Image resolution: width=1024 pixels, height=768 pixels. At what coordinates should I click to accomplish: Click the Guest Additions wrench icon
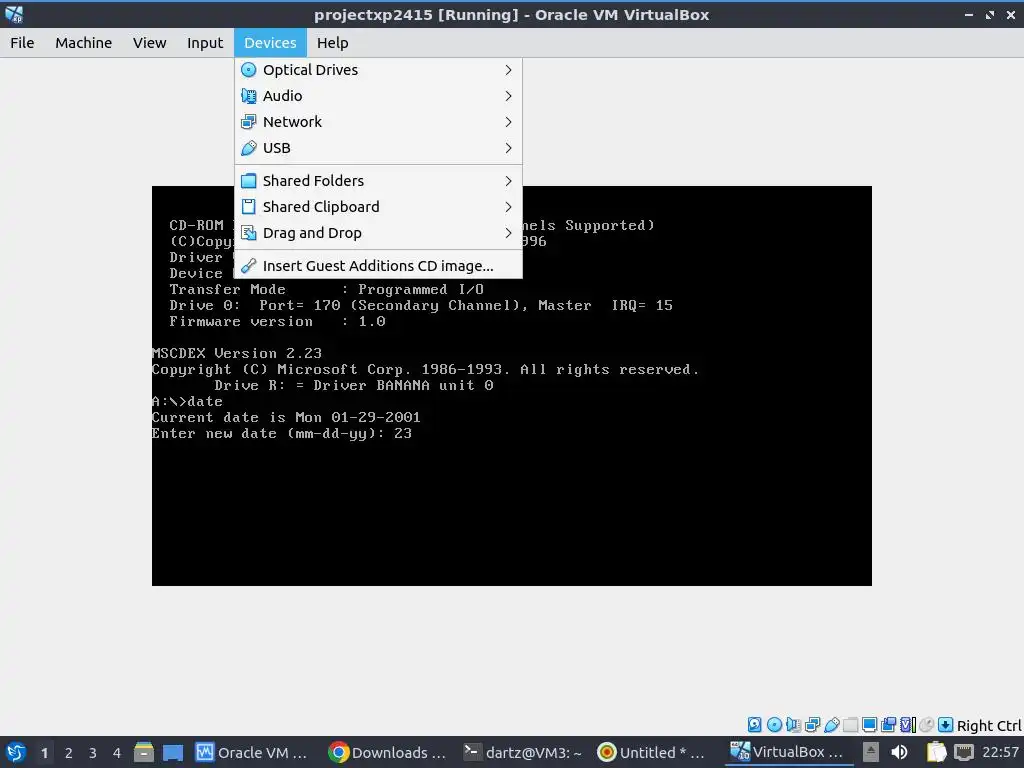[249, 266]
